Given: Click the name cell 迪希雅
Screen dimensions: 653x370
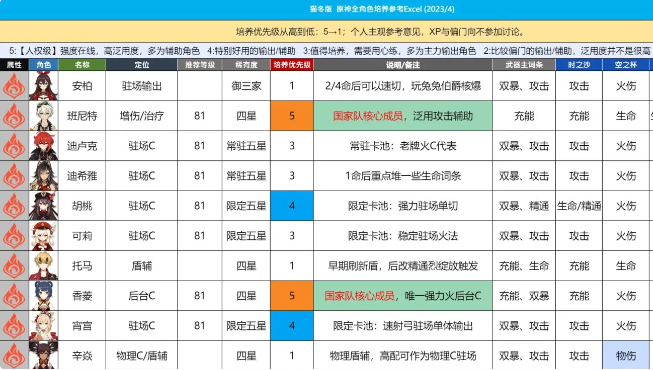Looking at the screenshot, I should click(82, 176).
